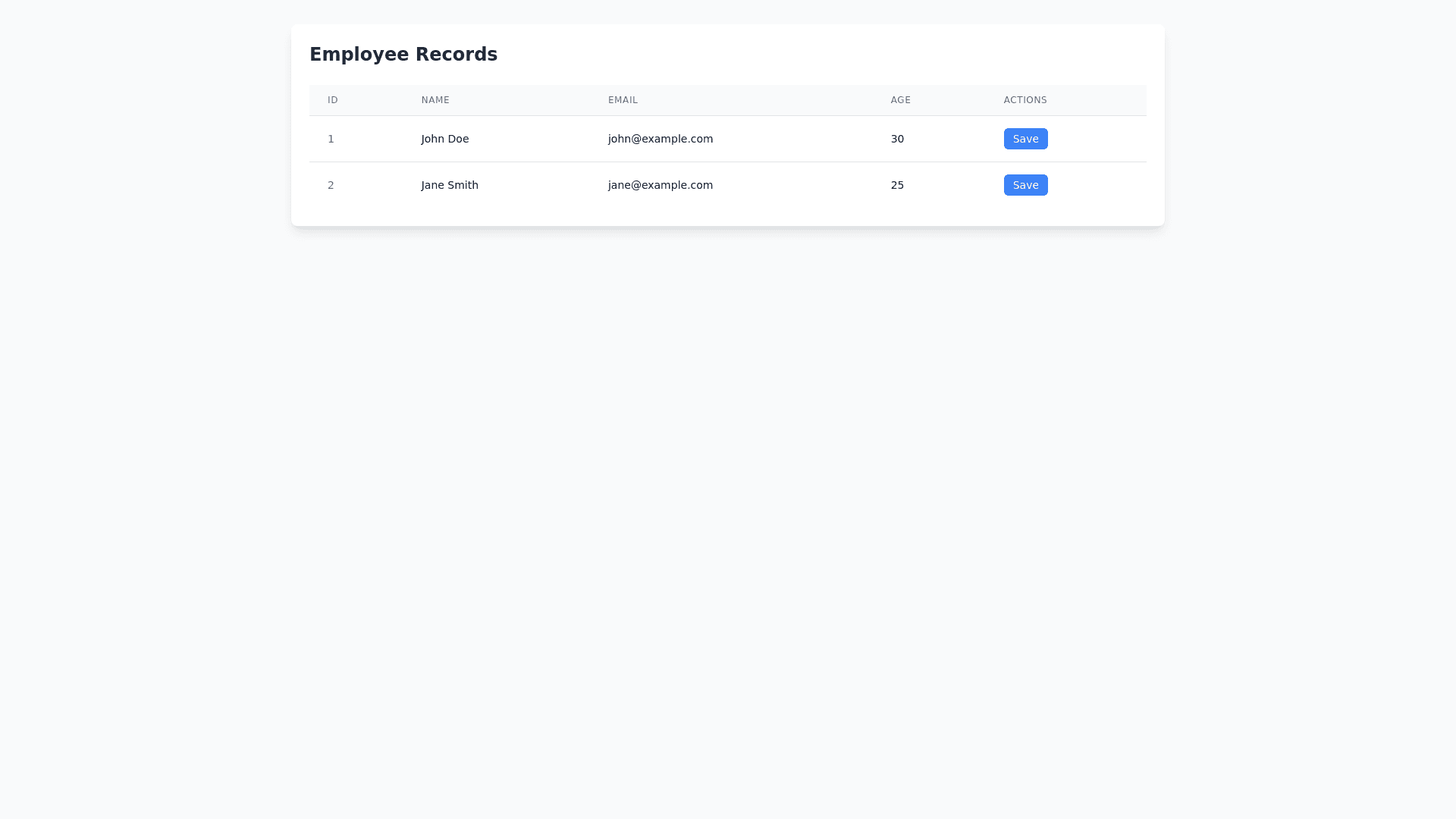Screen dimensions: 1456x819
Task: Edit age value 25
Action: pyautogui.click(x=897, y=185)
